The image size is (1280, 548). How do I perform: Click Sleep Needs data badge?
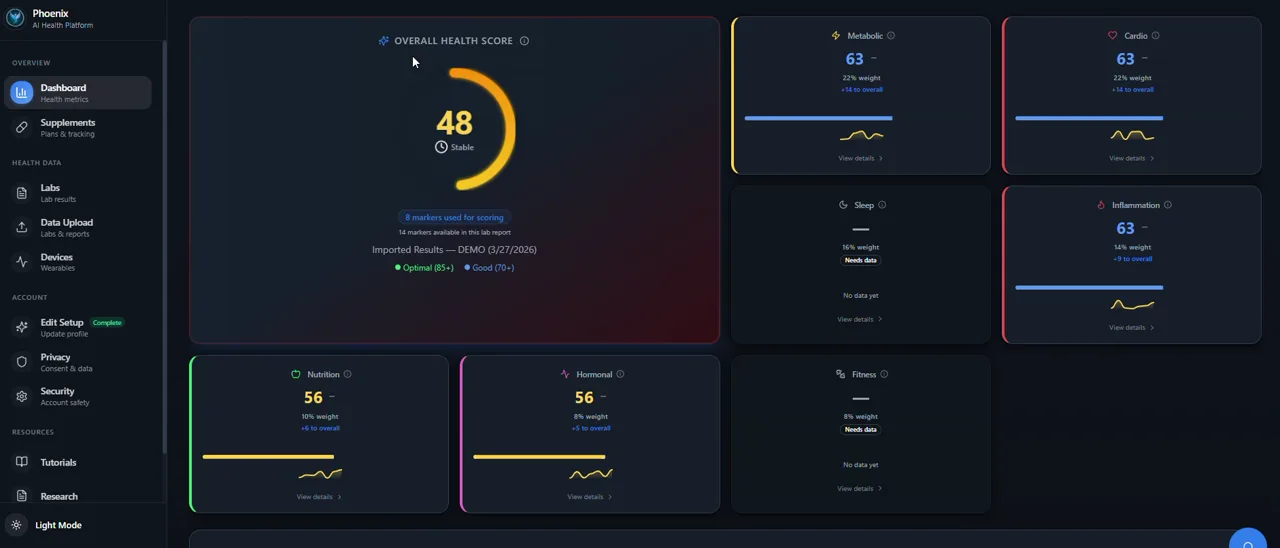[x=860, y=260]
